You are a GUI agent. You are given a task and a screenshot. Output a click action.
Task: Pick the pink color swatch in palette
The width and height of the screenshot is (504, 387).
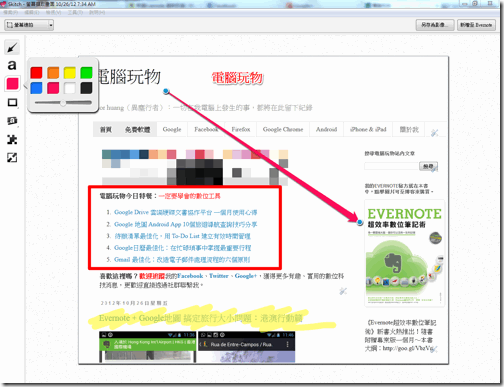tap(53, 88)
